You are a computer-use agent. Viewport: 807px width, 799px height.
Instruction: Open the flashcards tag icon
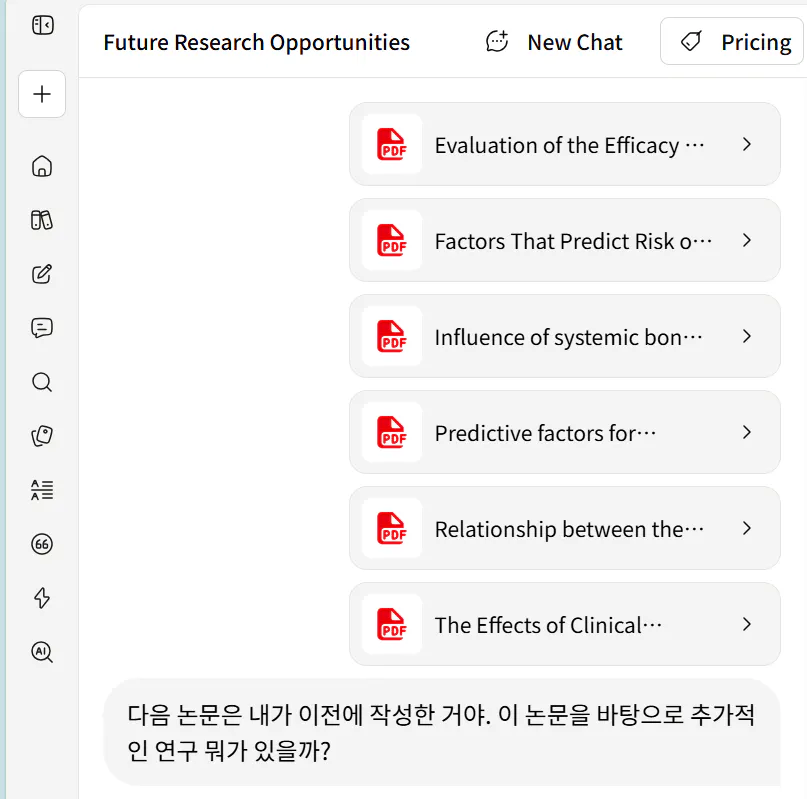click(42, 436)
